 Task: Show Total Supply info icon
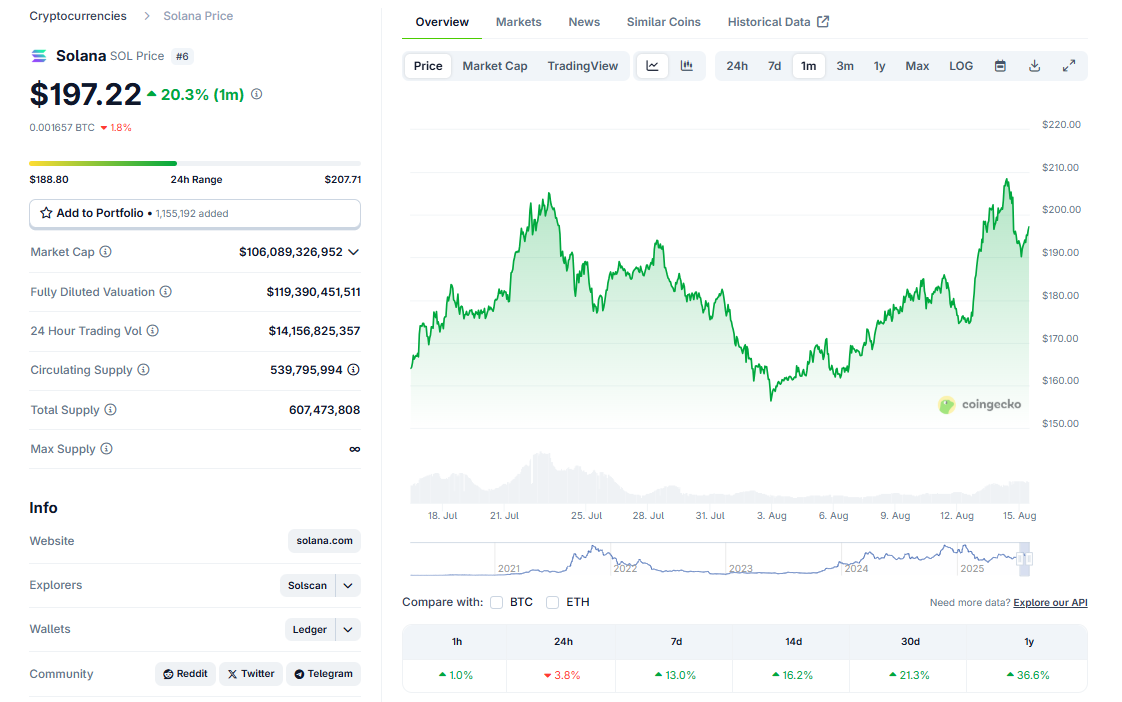(110, 409)
